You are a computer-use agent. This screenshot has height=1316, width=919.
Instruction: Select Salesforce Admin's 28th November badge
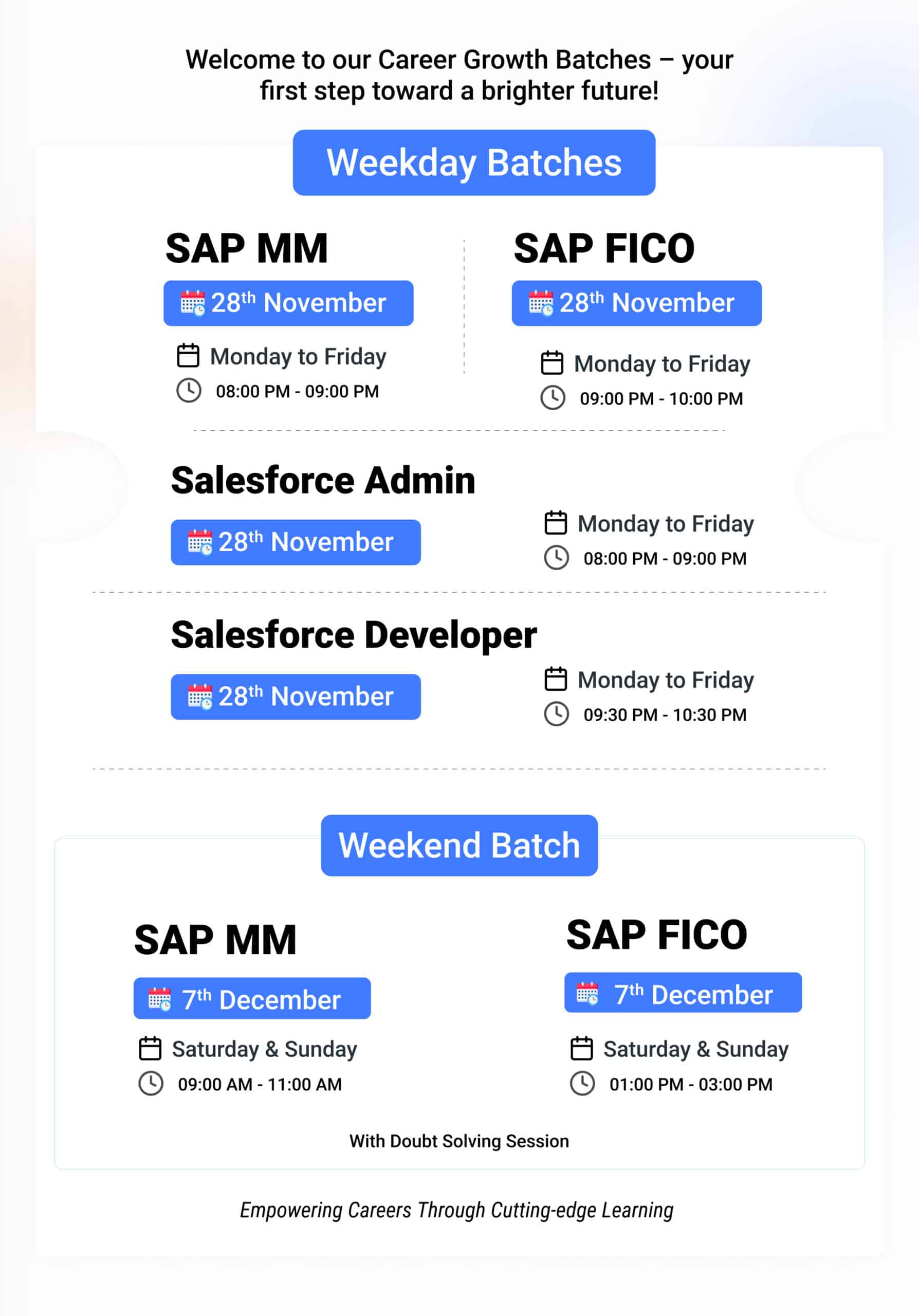(x=296, y=542)
